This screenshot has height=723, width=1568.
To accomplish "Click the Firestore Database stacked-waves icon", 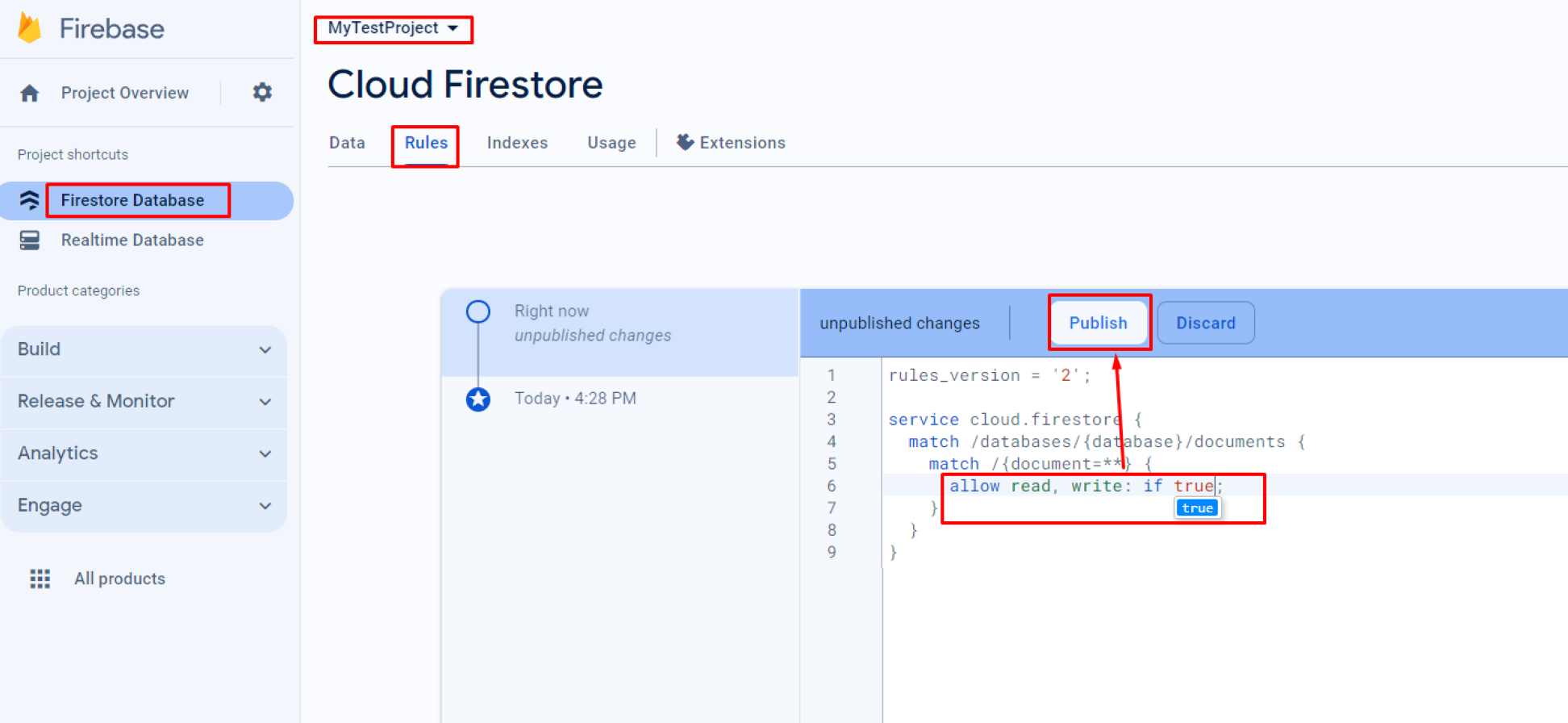I will [30, 200].
